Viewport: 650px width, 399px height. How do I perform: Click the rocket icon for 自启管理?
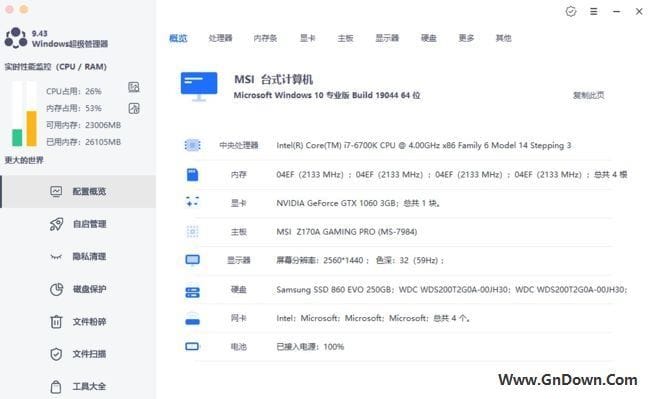coord(56,224)
